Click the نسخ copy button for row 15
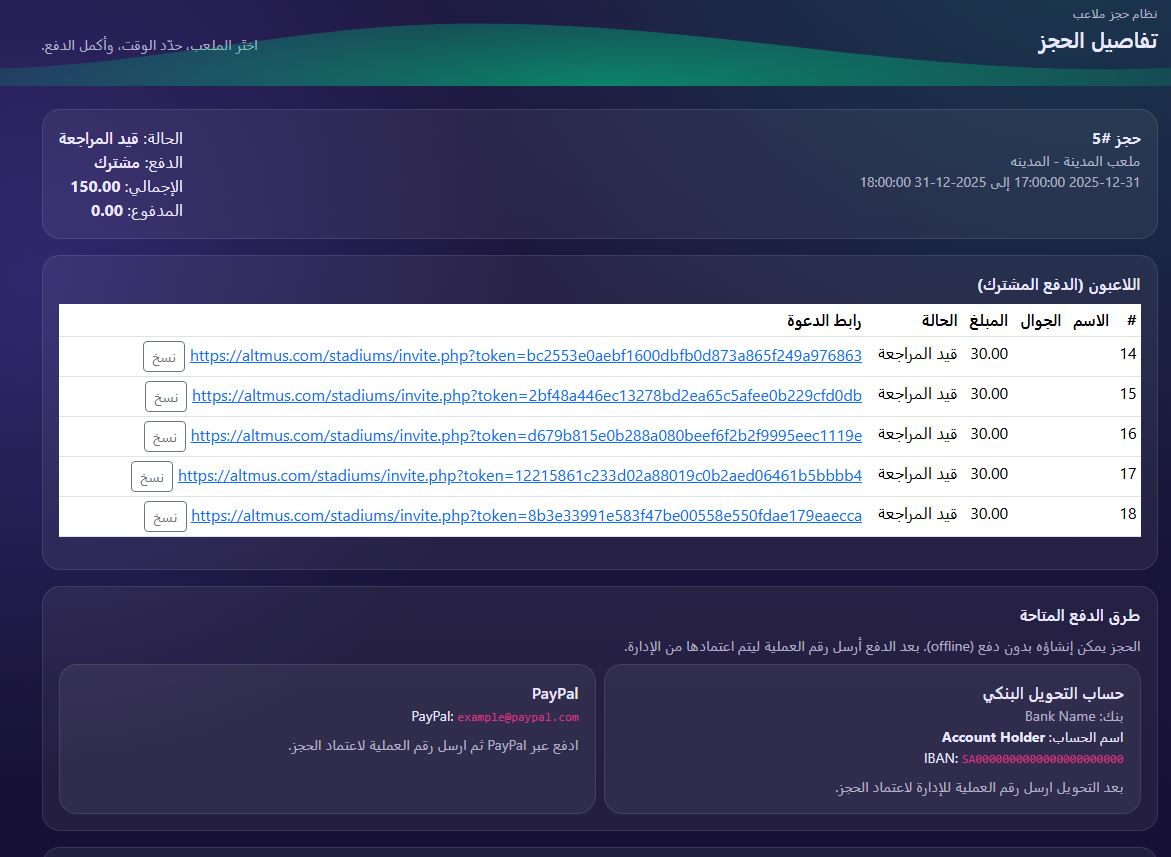The height and width of the screenshot is (857, 1171). [164, 396]
